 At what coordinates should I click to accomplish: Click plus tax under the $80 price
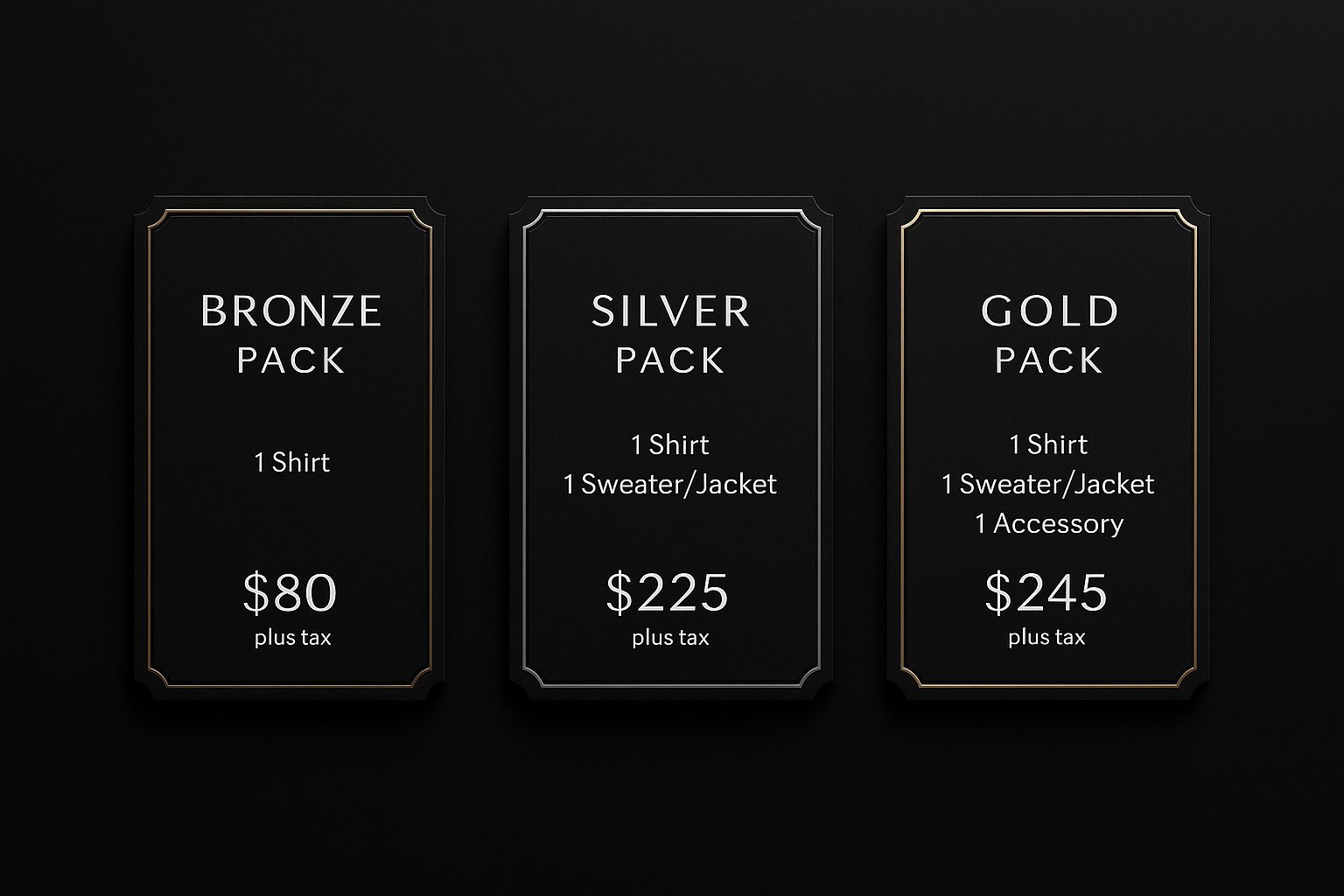tap(292, 638)
